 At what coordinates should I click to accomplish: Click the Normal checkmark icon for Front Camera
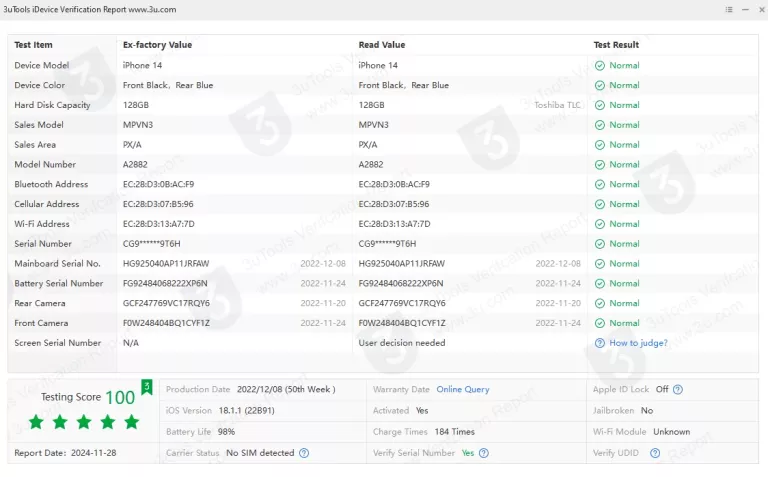(x=600, y=323)
